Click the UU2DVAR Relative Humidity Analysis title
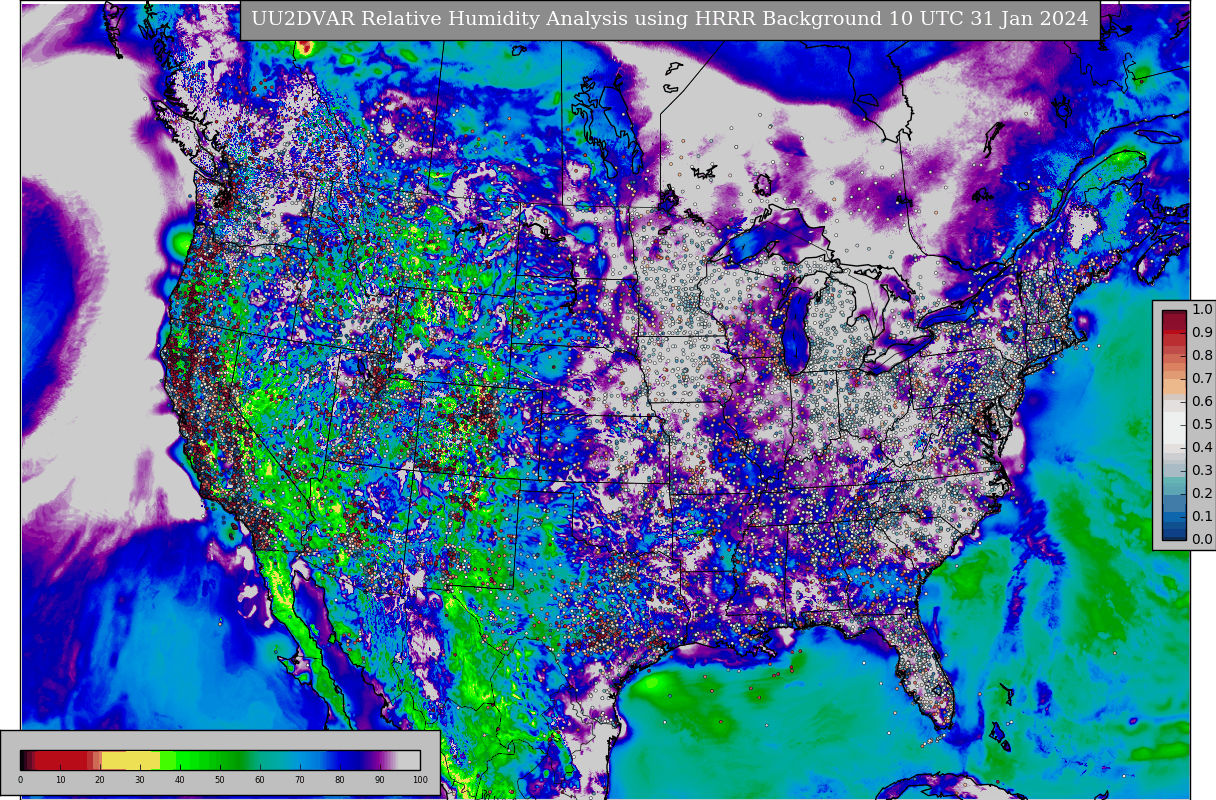The image size is (1216, 800). click(x=670, y=20)
